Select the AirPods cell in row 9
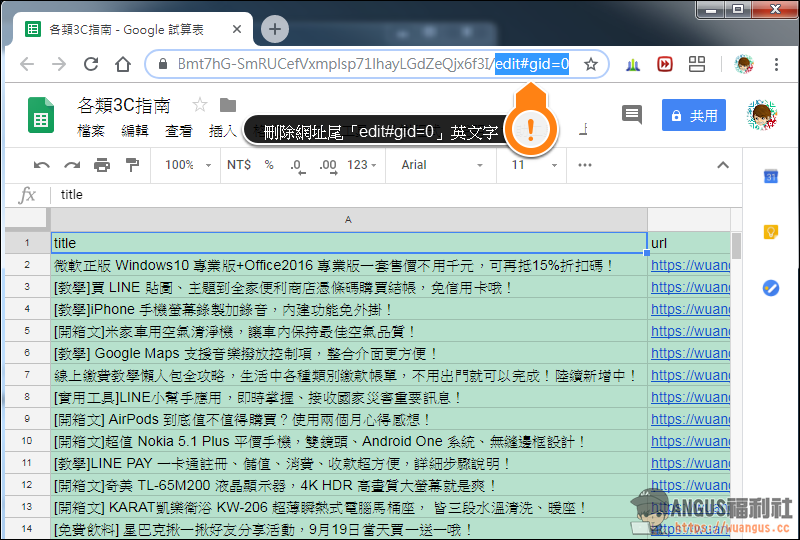Image resolution: width=800 pixels, height=540 pixels. click(x=349, y=420)
